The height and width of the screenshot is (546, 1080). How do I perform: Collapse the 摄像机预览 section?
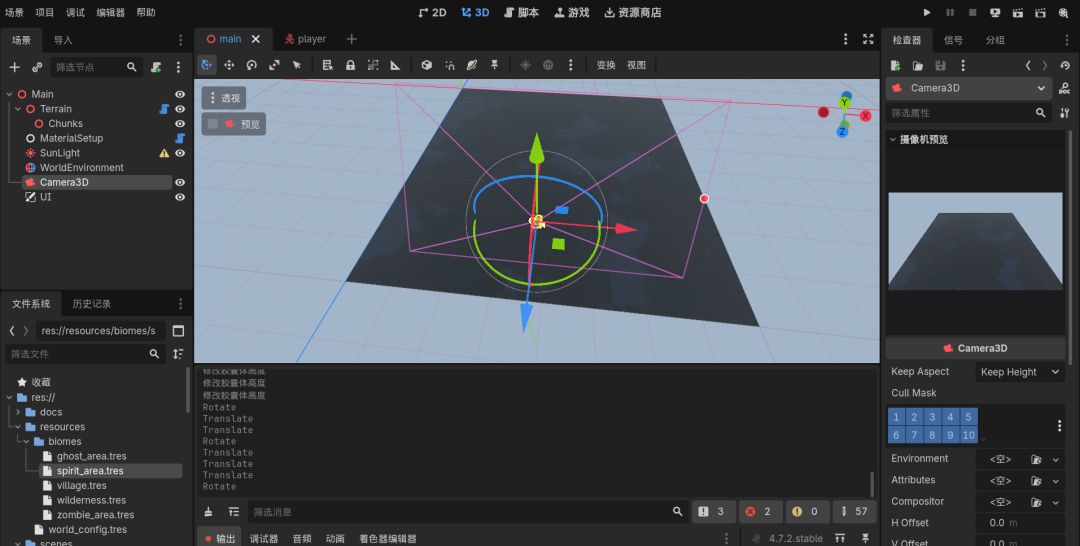tap(893, 139)
